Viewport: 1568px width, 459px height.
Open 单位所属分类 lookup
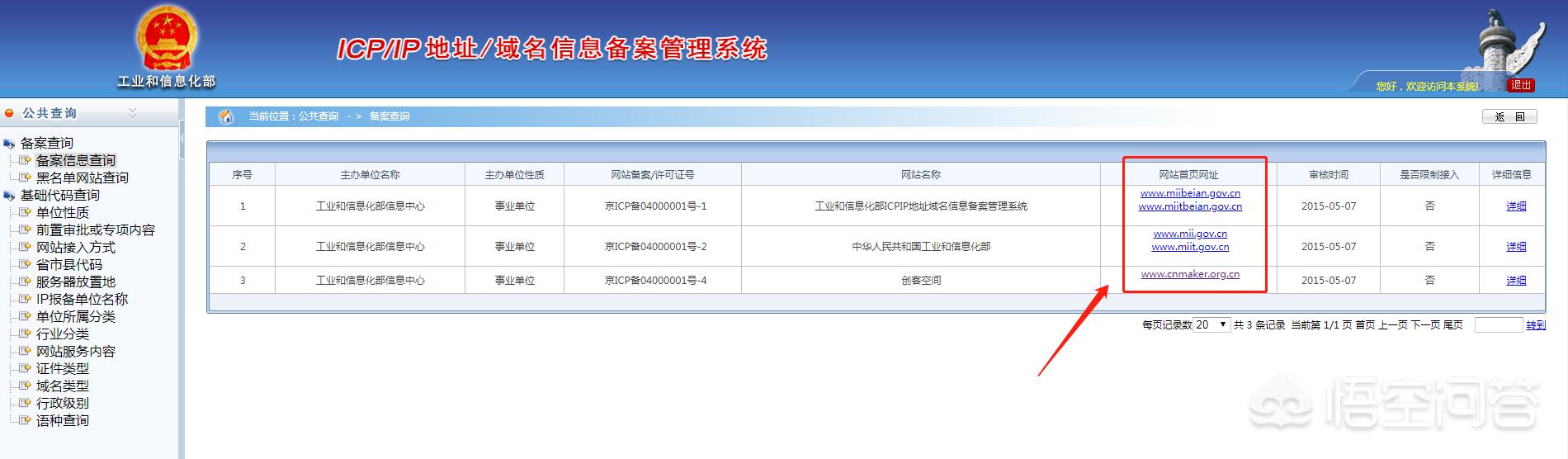75,316
